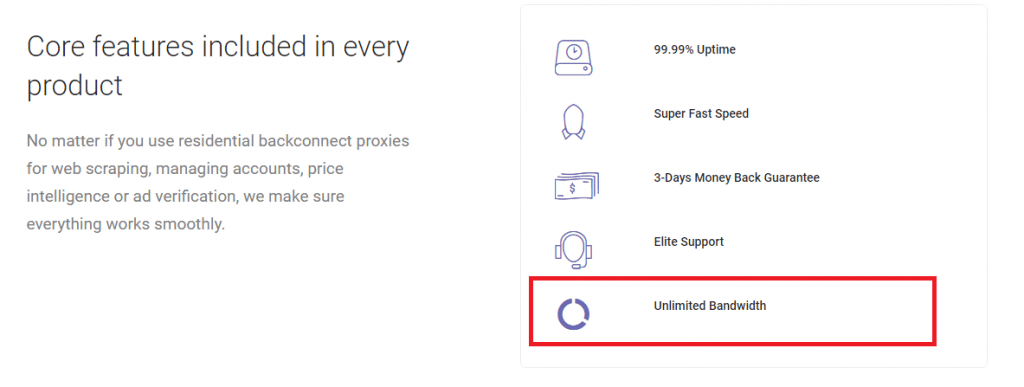Click the Super Fast Speed text
1024x387 pixels.
coord(701,114)
